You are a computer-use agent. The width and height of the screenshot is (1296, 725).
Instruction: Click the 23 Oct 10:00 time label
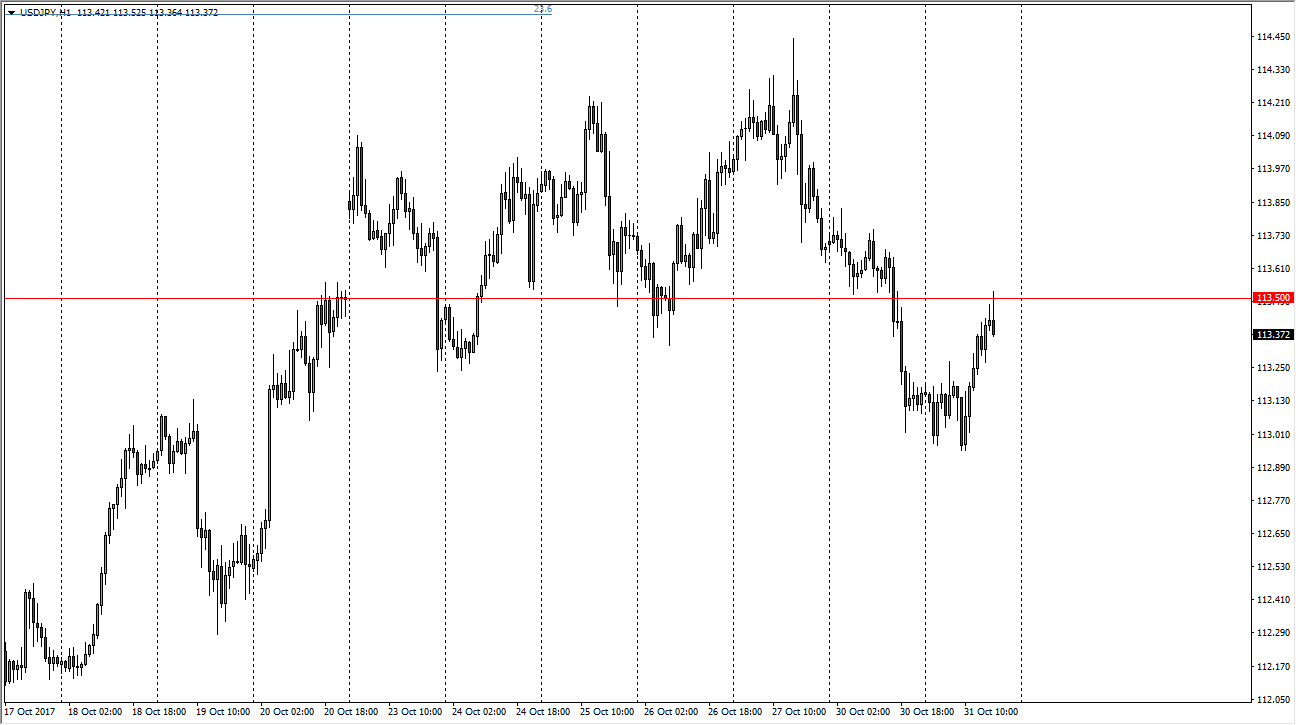pos(417,712)
